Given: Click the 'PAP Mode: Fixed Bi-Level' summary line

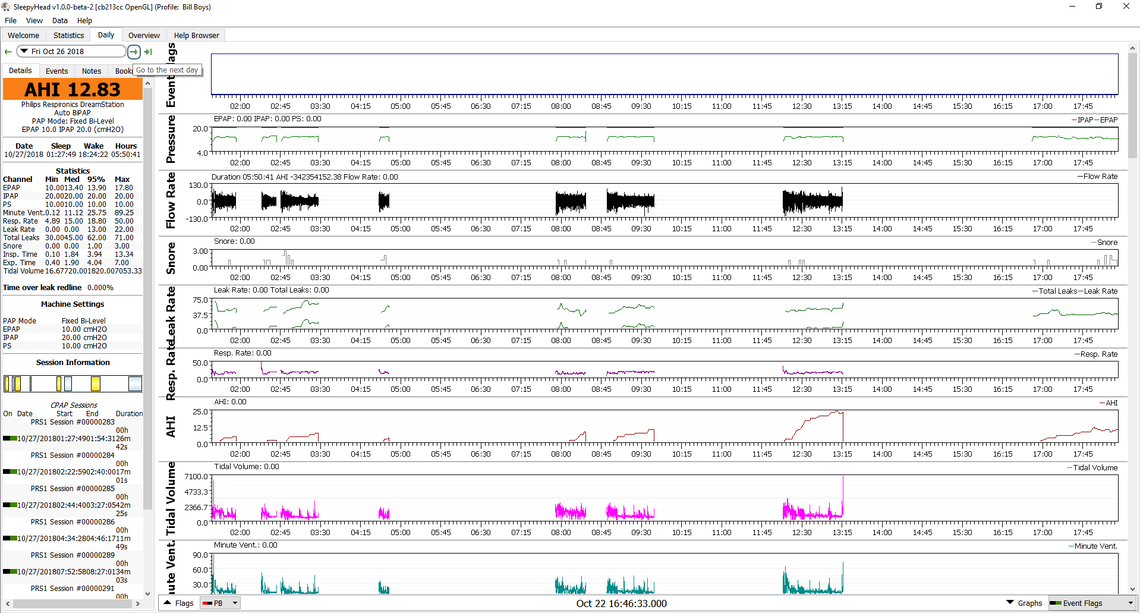Looking at the screenshot, I should tap(73, 121).
